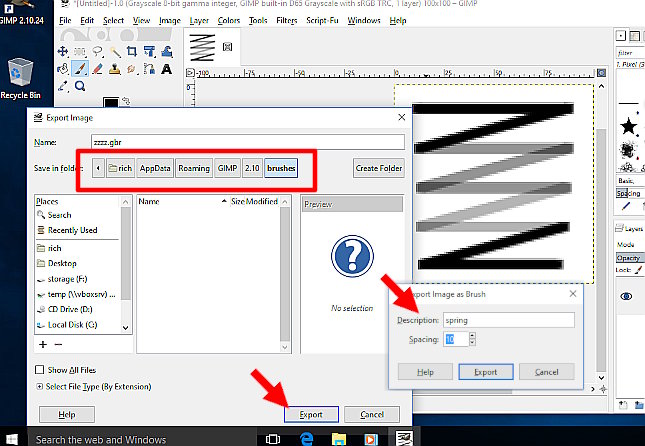Click the new layer icon in Layers panel
Image resolution: width=645 pixels, height=446 pixels.
click(x=623, y=405)
